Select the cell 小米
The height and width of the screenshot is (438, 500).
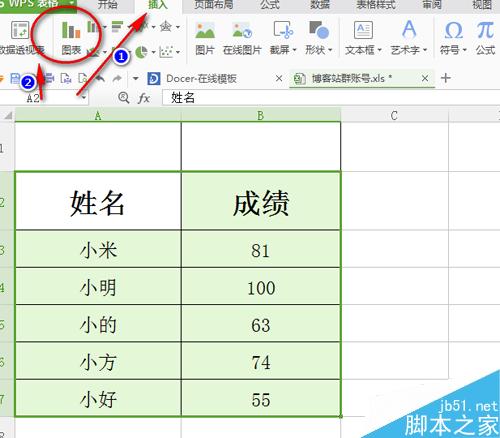(x=98, y=249)
